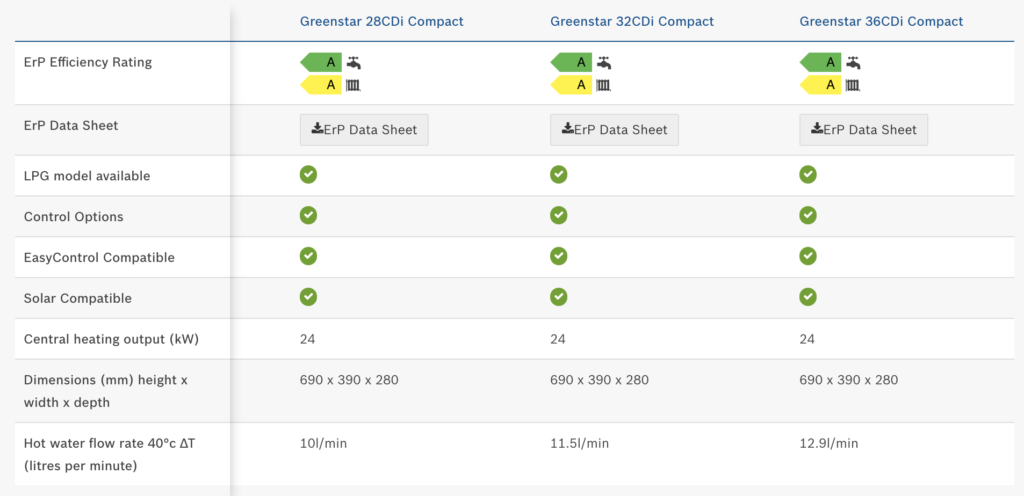Download ErP Data Sheet for 28CDi Compact
This screenshot has width=1024, height=496.
[x=364, y=129]
